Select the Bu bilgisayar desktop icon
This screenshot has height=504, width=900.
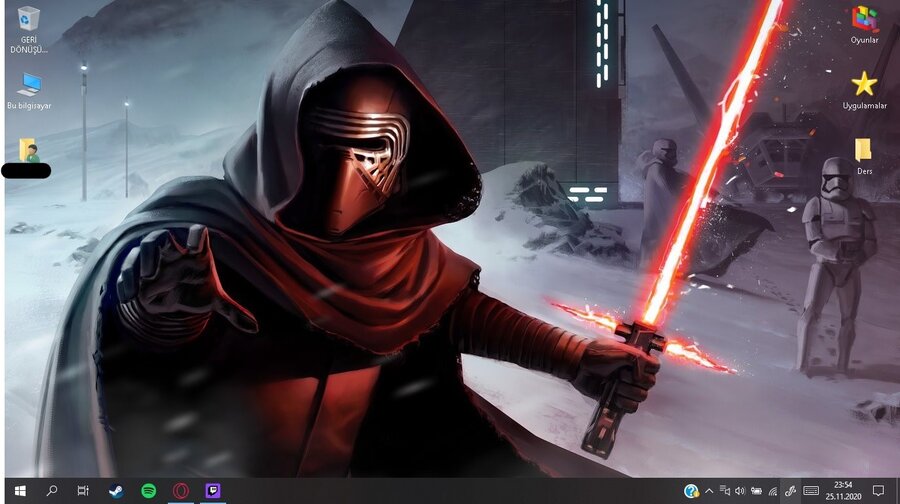(29, 91)
